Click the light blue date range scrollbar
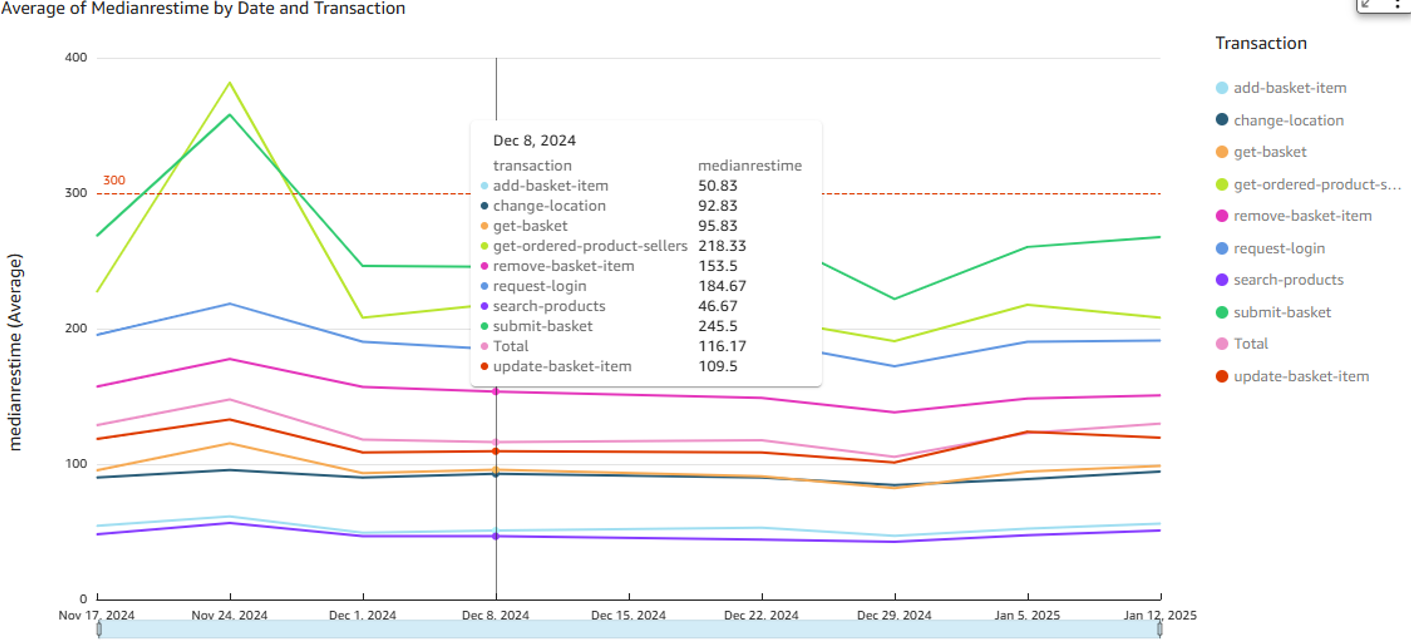 (x=630, y=630)
